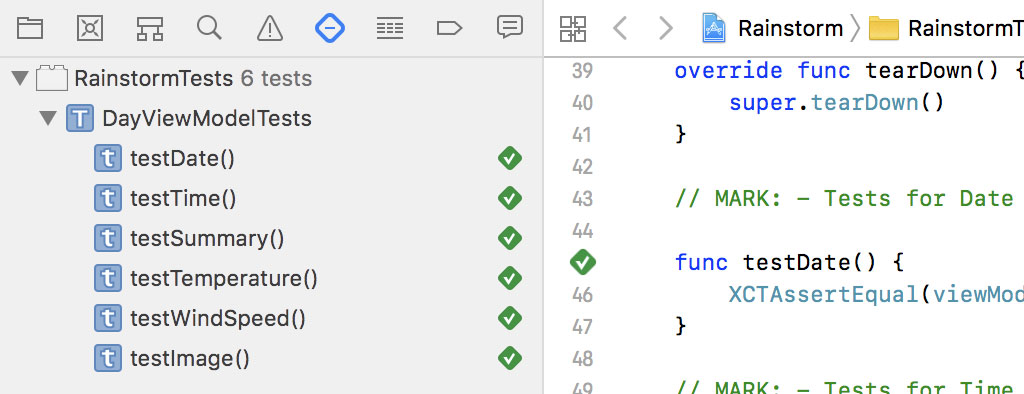Select testWindSpeed() in the test list
The image size is (1024, 394).
(x=272, y=318)
